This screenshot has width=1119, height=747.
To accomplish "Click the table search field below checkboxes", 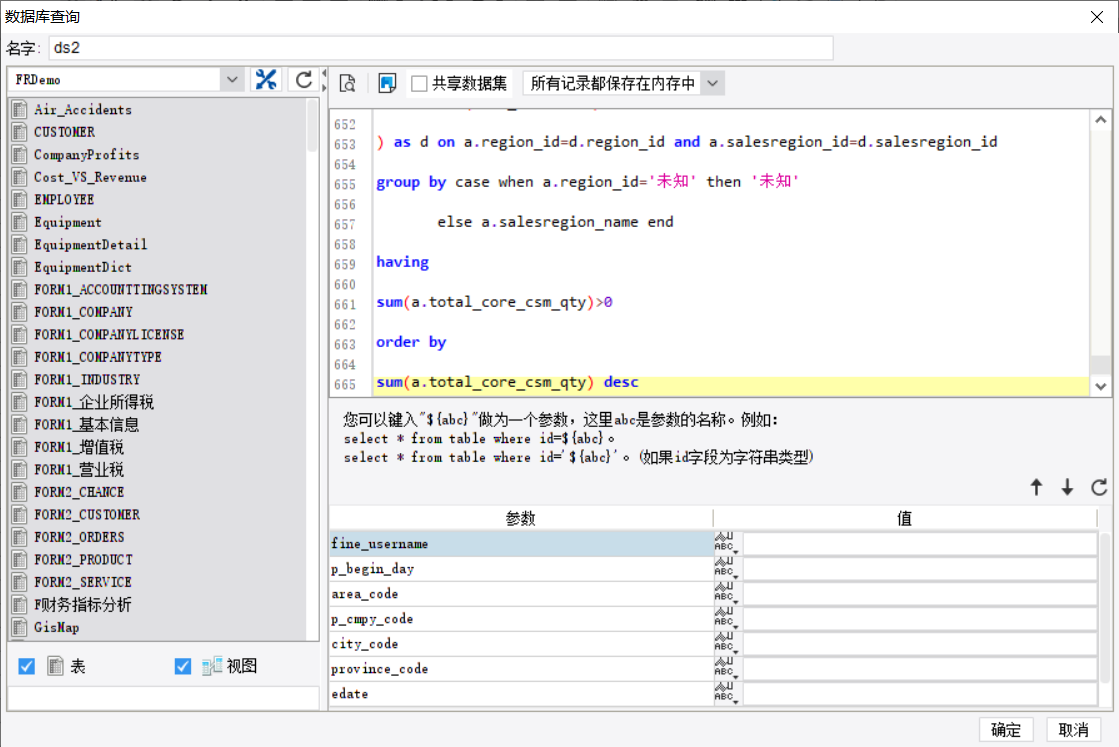I will (x=163, y=698).
